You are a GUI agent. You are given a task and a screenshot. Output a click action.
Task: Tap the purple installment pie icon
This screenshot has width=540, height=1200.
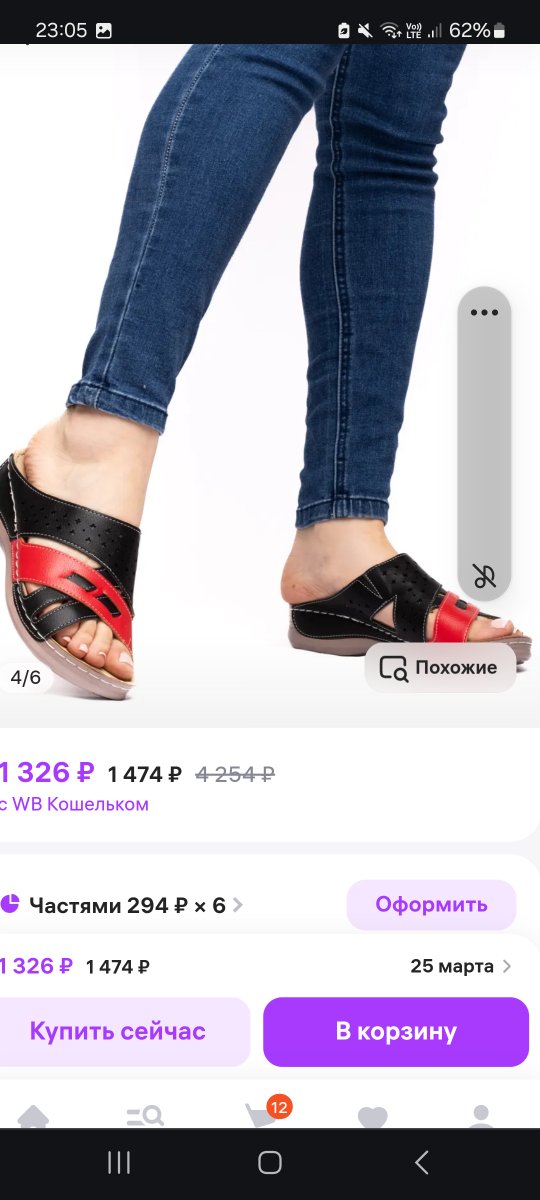(10, 904)
